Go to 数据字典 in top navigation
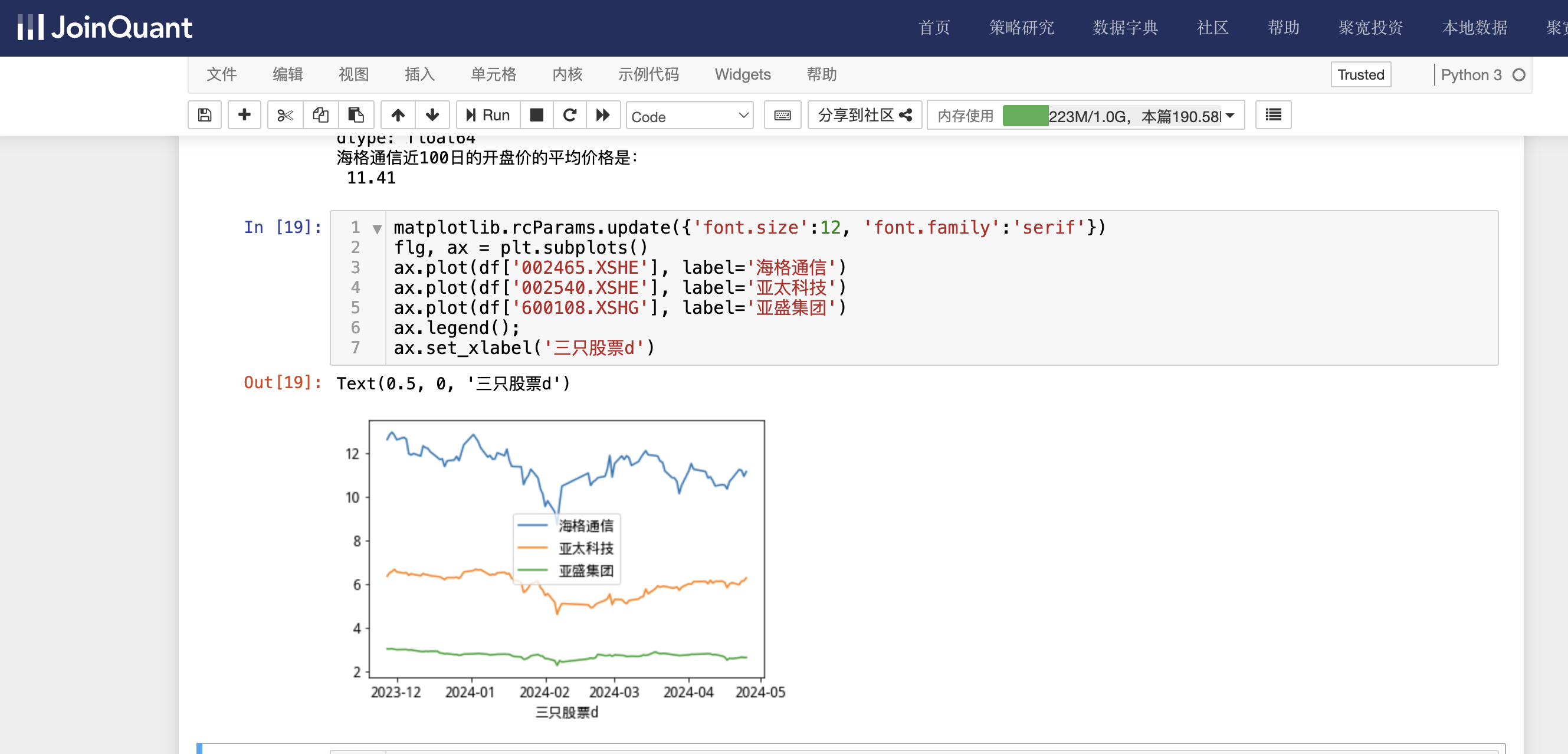The image size is (1568, 754). click(x=1124, y=27)
